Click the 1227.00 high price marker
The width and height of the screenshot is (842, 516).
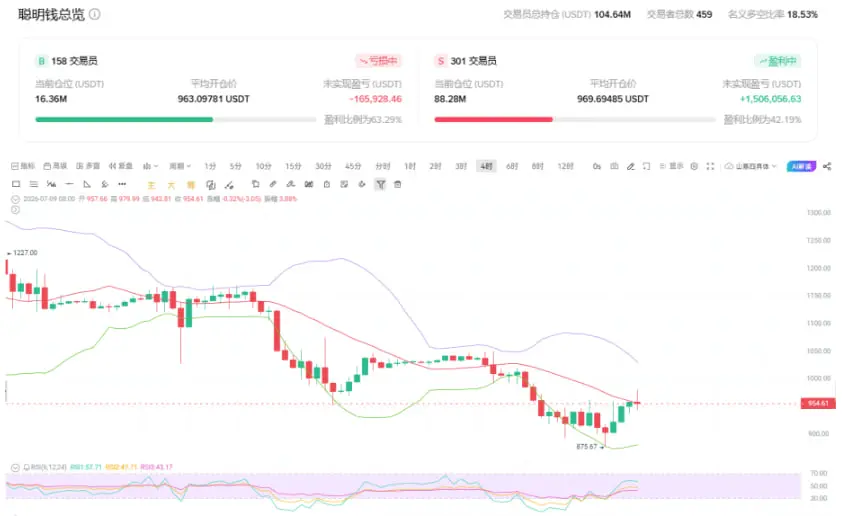tap(22, 252)
